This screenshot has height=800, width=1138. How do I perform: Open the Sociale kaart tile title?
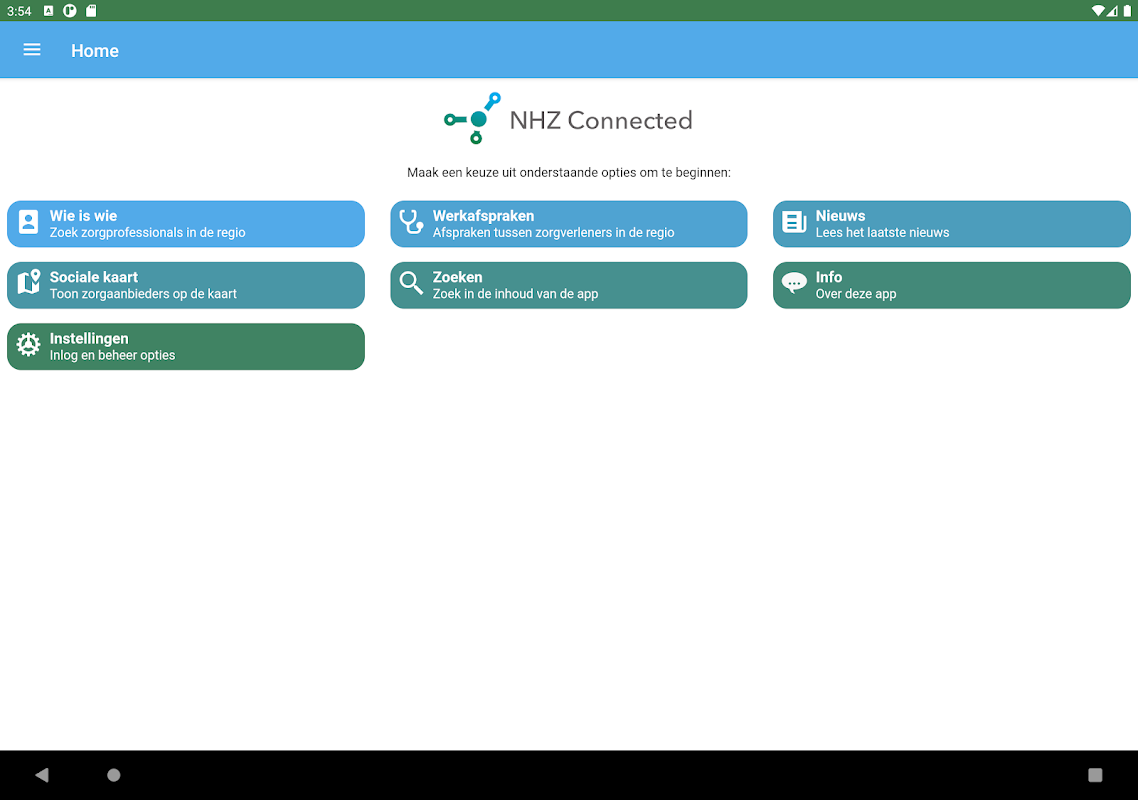click(x=94, y=277)
